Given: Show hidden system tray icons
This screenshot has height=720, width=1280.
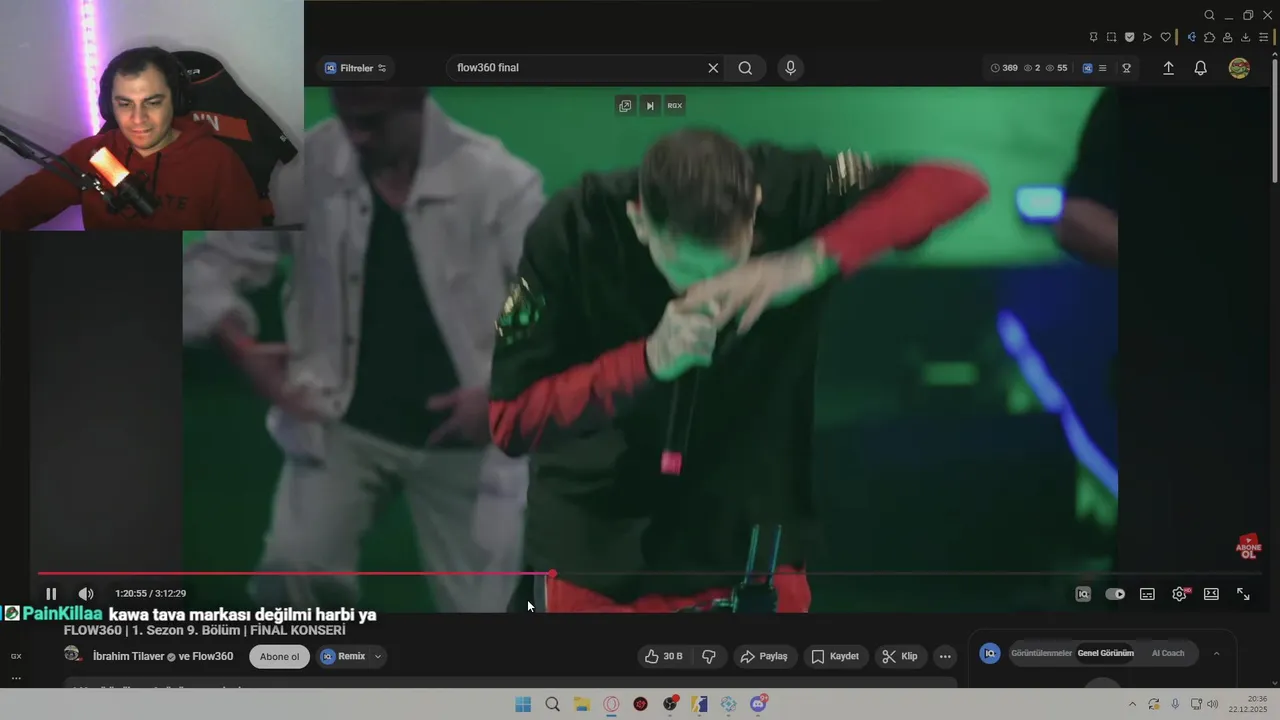Looking at the screenshot, I should pyautogui.click(x=1132, y=704).
